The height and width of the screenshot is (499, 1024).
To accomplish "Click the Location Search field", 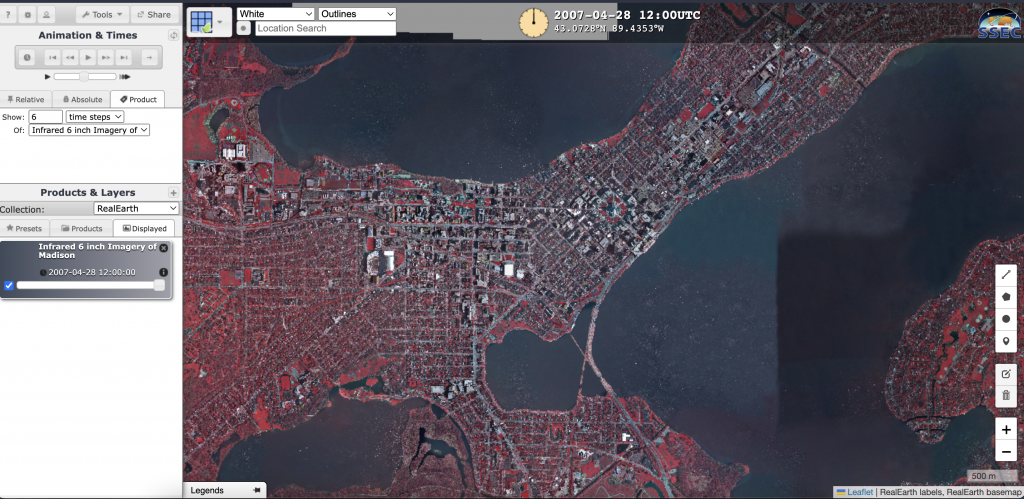I will pyautogui.click(x=325, y=28).
